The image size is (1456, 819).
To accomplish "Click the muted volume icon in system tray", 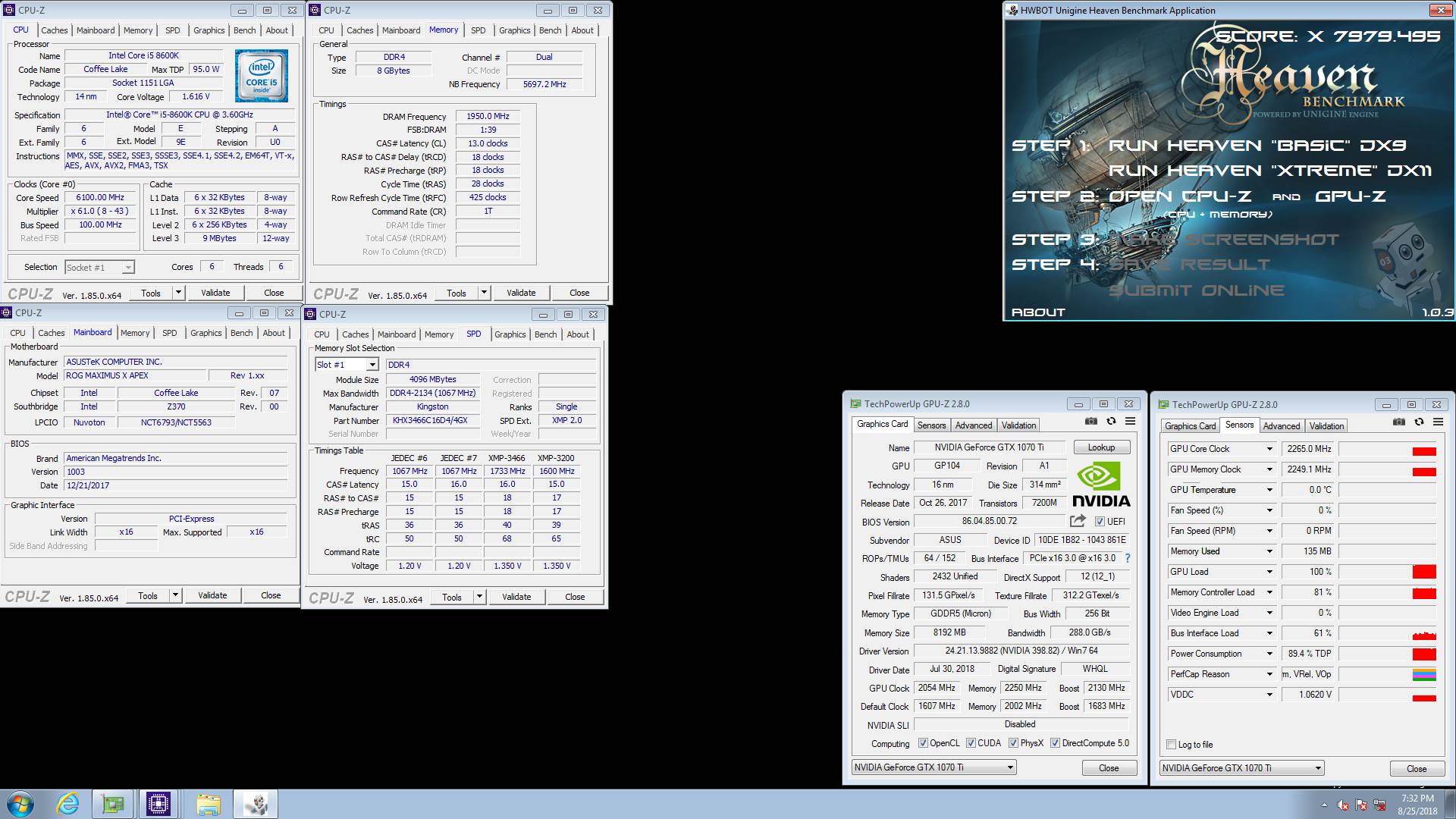I will coord(1343,805).
